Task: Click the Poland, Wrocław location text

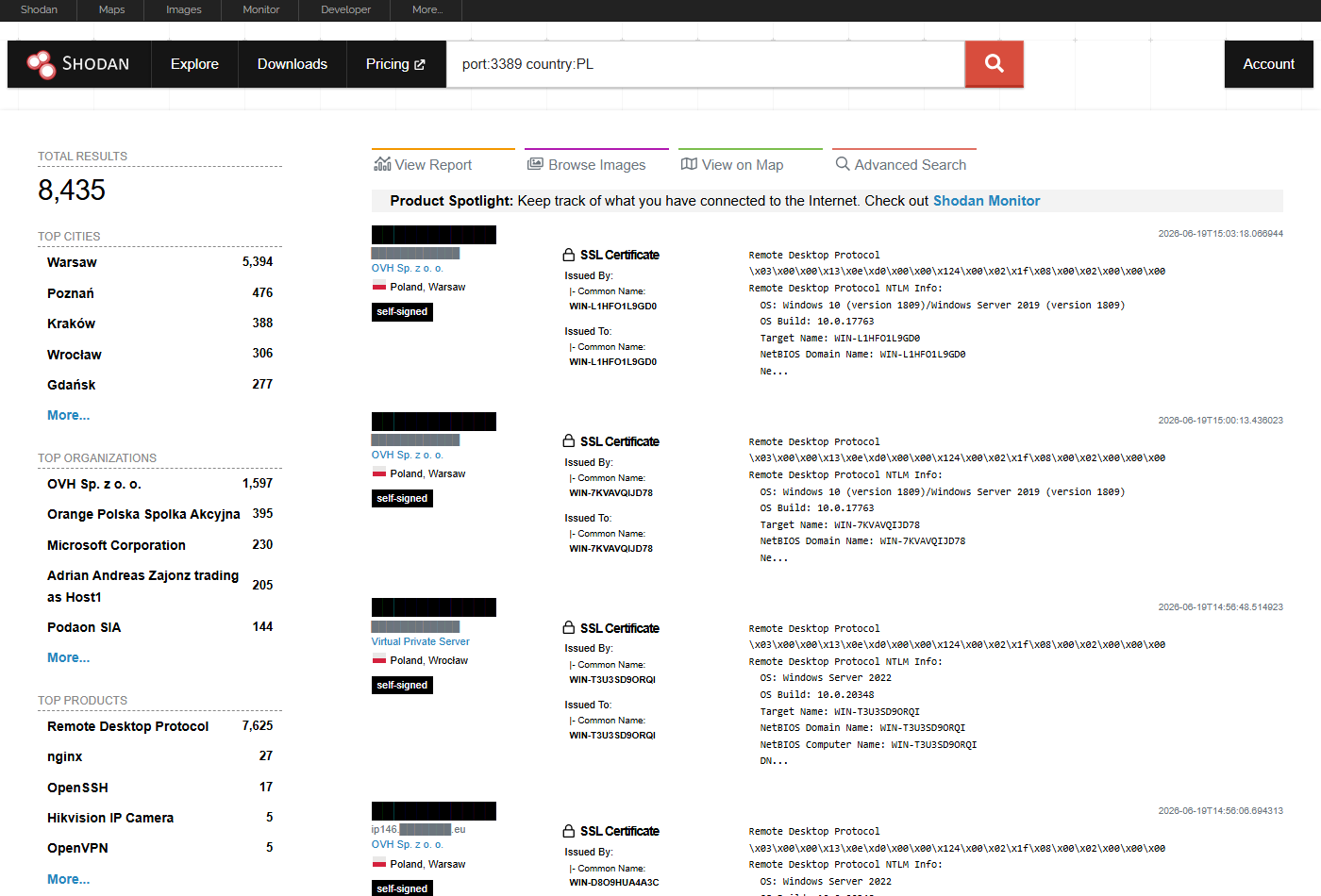Action: [428, 660]
